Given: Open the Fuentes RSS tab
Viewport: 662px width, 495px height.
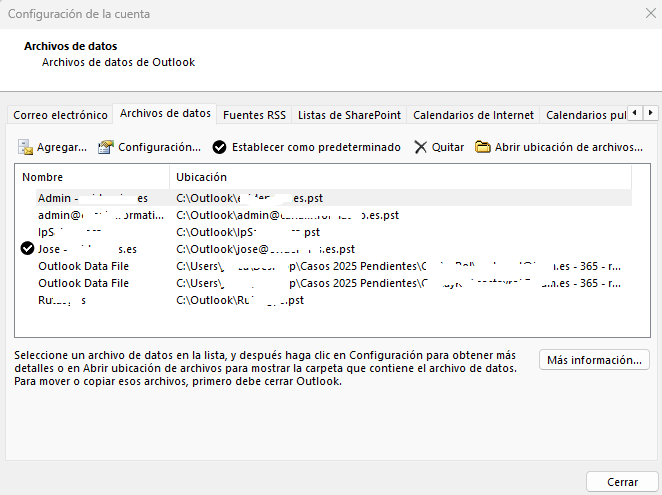Looking at the screenshot, I should coord(254,115).
